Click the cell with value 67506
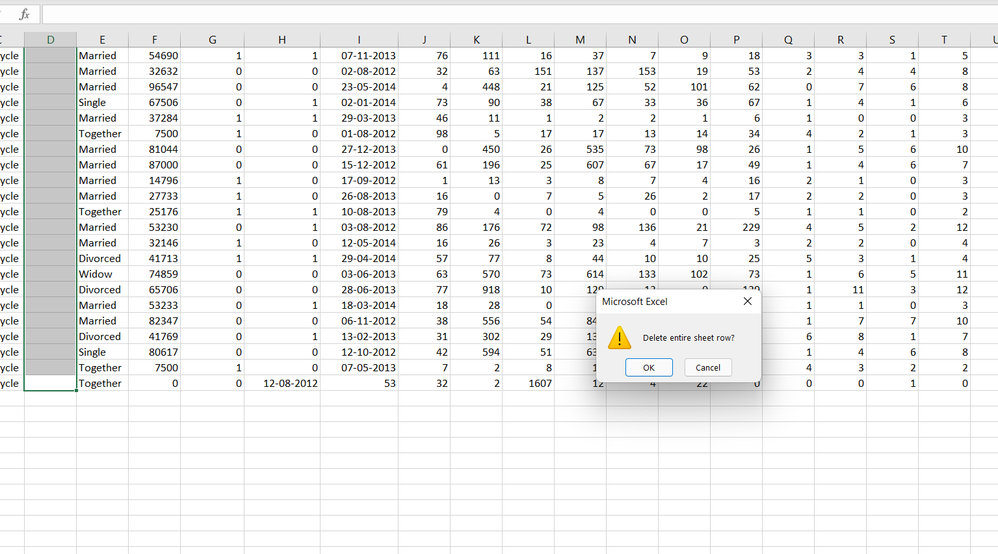 (154, 103)
